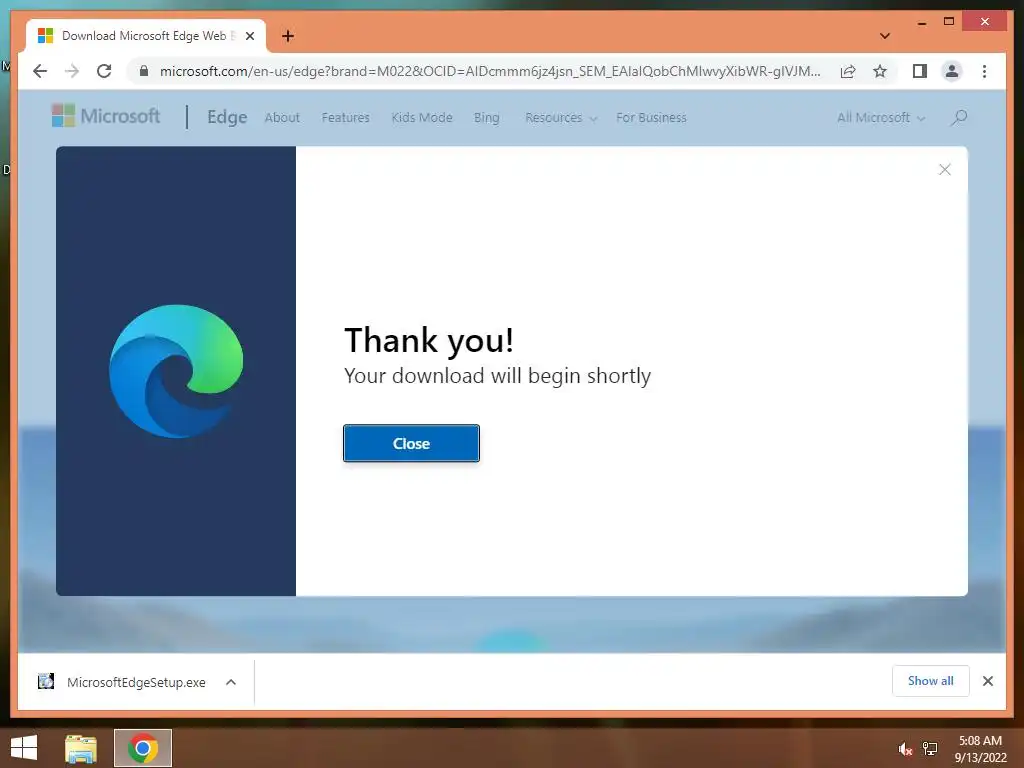Open the For Business menu item
Image resolution: width=1024 pixels, height=768 pixels.
651,118
